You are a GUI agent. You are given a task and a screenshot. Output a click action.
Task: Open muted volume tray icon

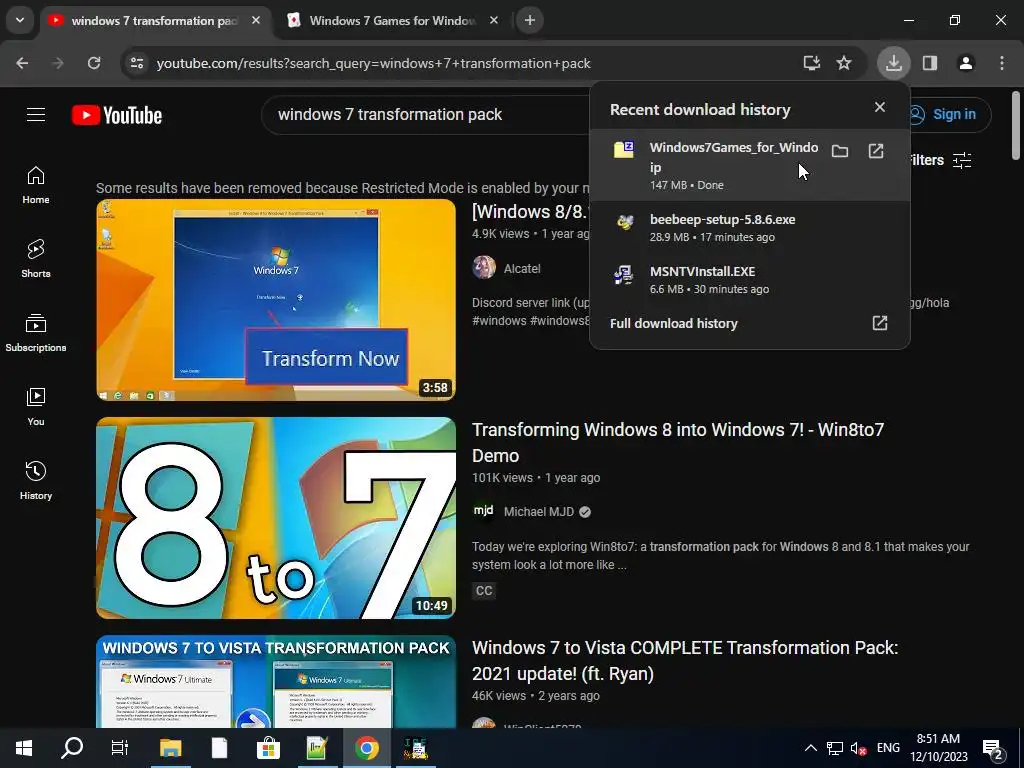(x=858, y=748)
